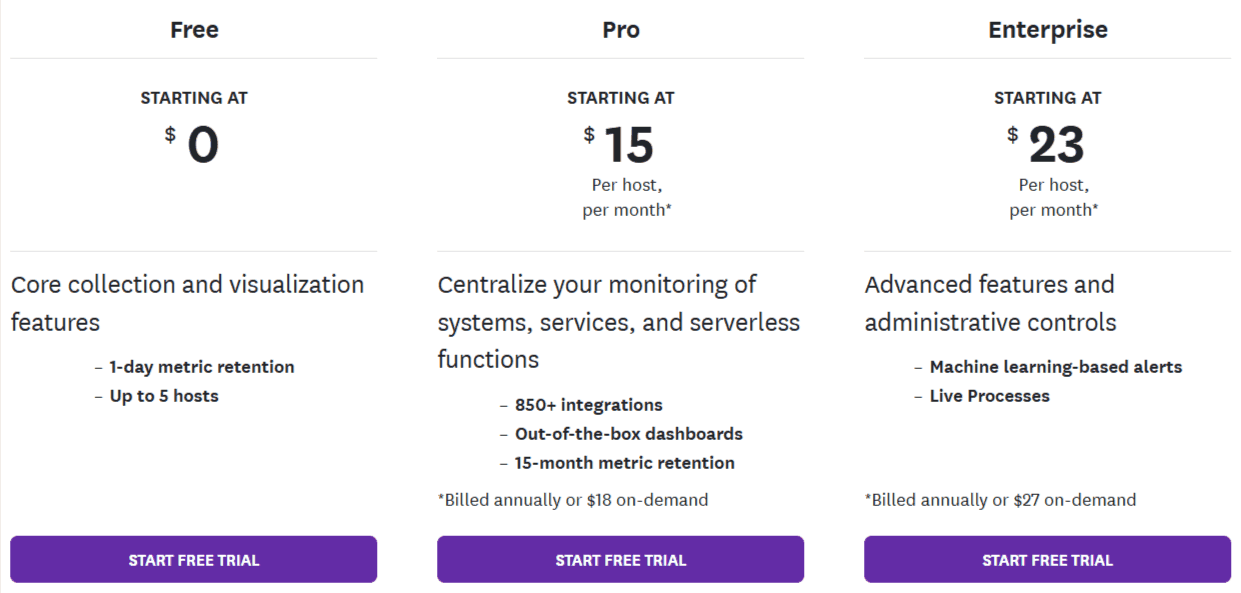Select the Free plan heading
Image resolution: width=1241 pixels, height=593 pixels.
click(x=194, y=30)
